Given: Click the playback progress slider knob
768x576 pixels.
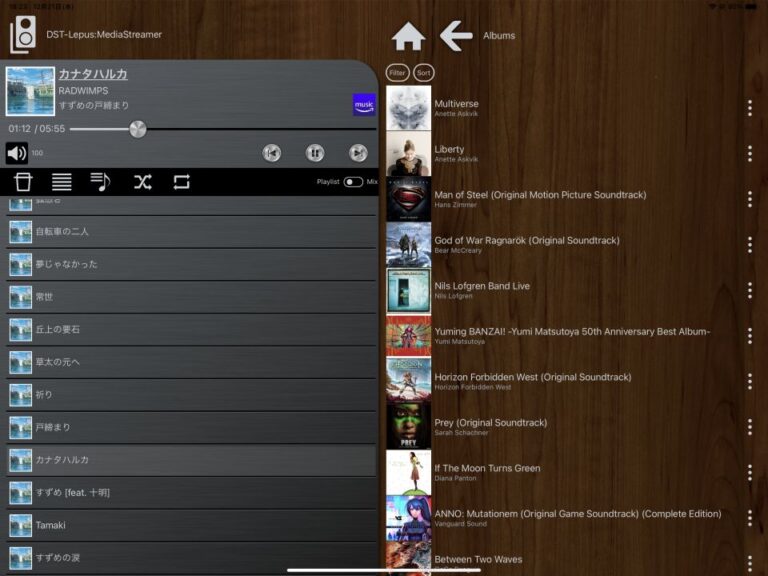Looking at the screenshot, I should tap(138, 129).
